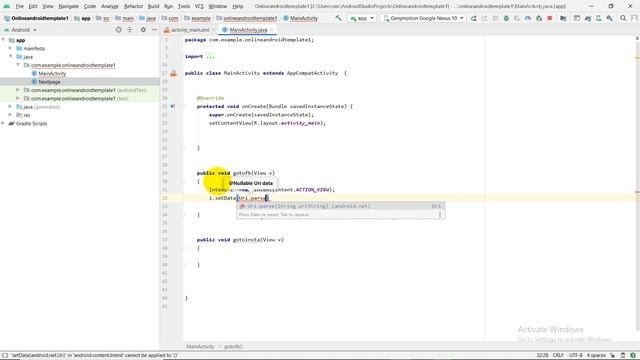This screenshot has height=360, width=640.
Task: Click the gotofb() breadcrumb below editor
Action: point(233,347)
